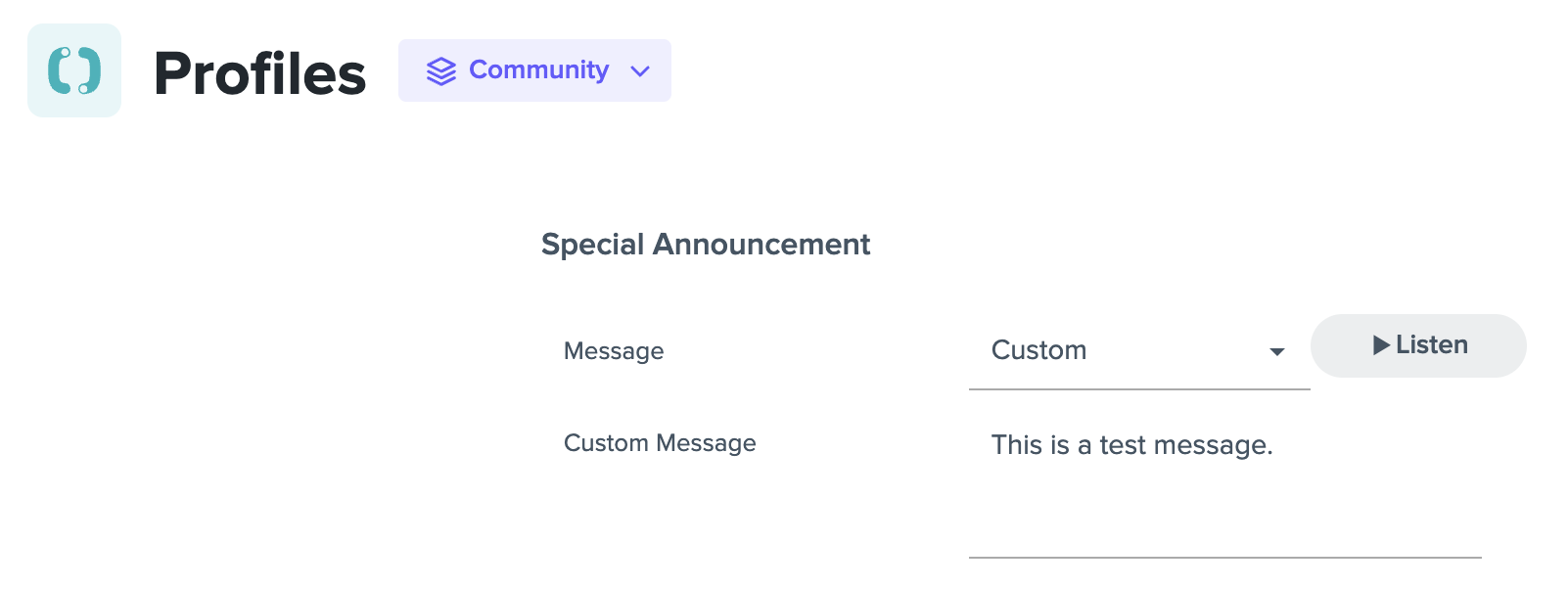The image size is (1568, 589).
Task: Play the announcement with the Listen button
Action: click(1418, 345)
